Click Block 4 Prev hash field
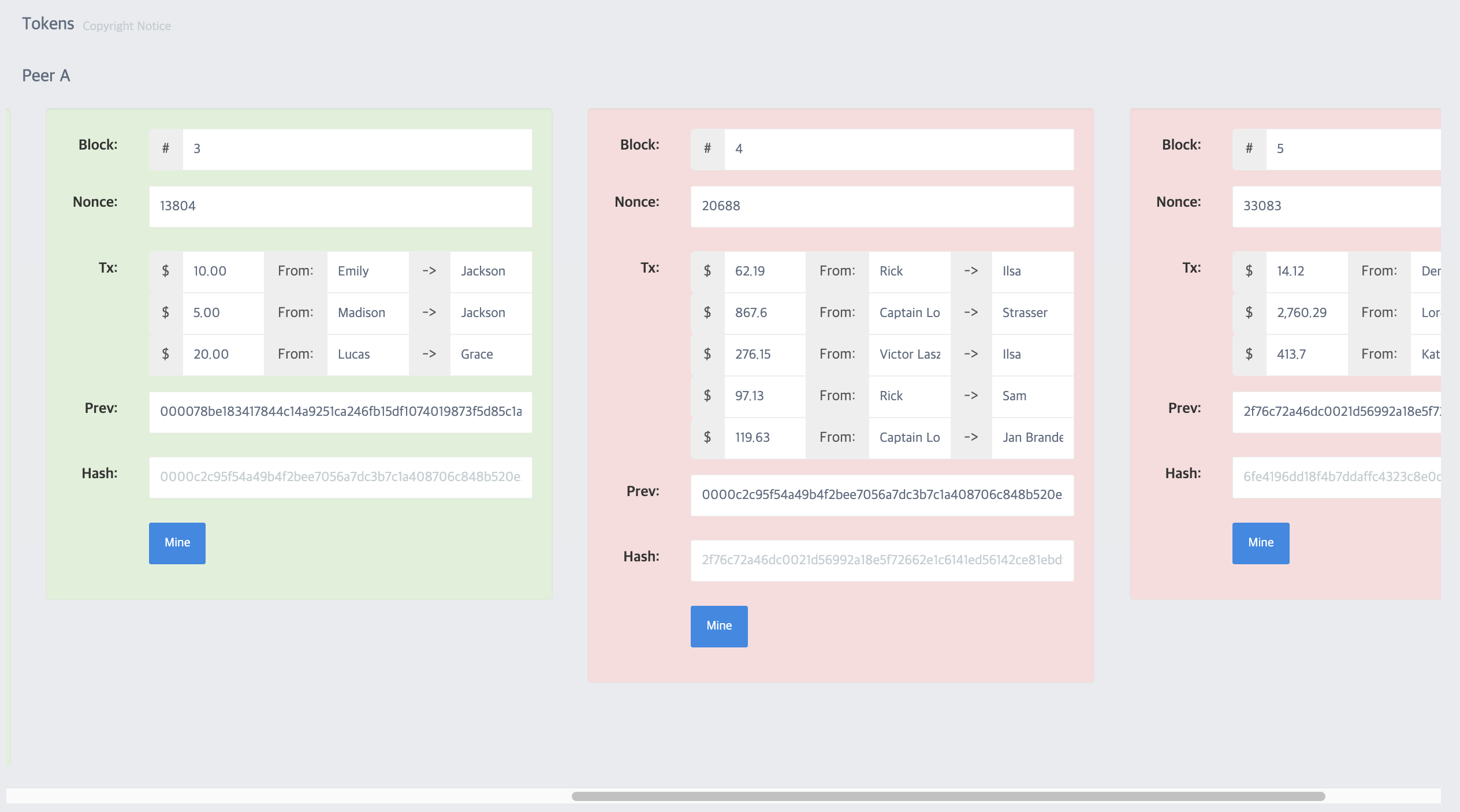 (881, 495)
